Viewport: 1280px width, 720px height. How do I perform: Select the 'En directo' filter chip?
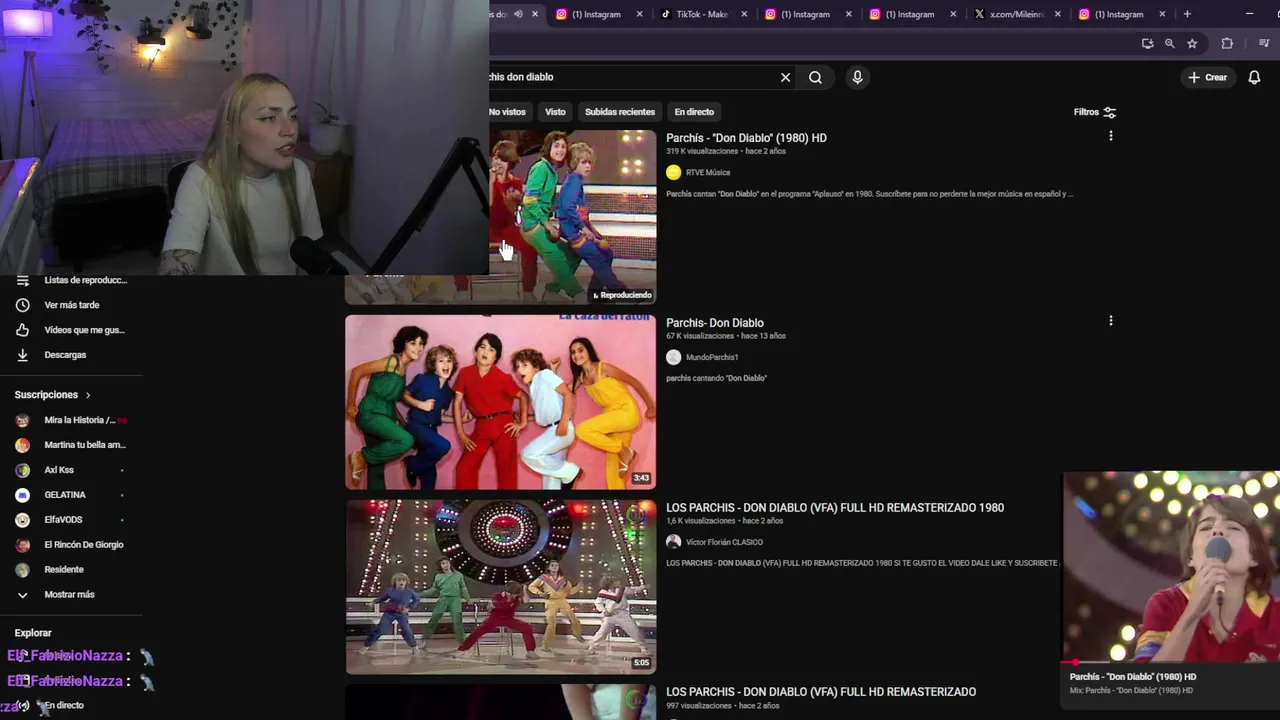tap(694, 112)
